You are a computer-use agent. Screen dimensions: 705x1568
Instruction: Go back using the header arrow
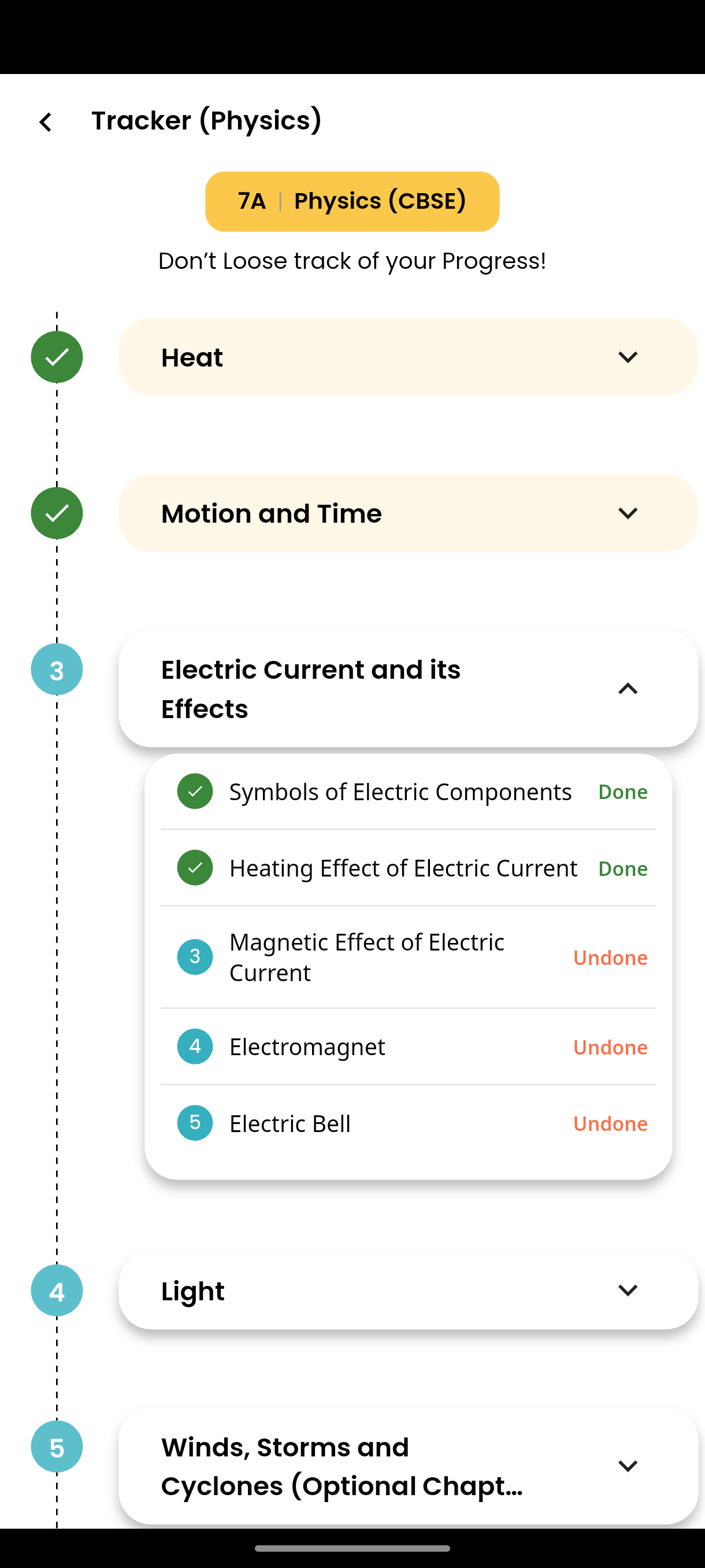[x=46, y=122]
